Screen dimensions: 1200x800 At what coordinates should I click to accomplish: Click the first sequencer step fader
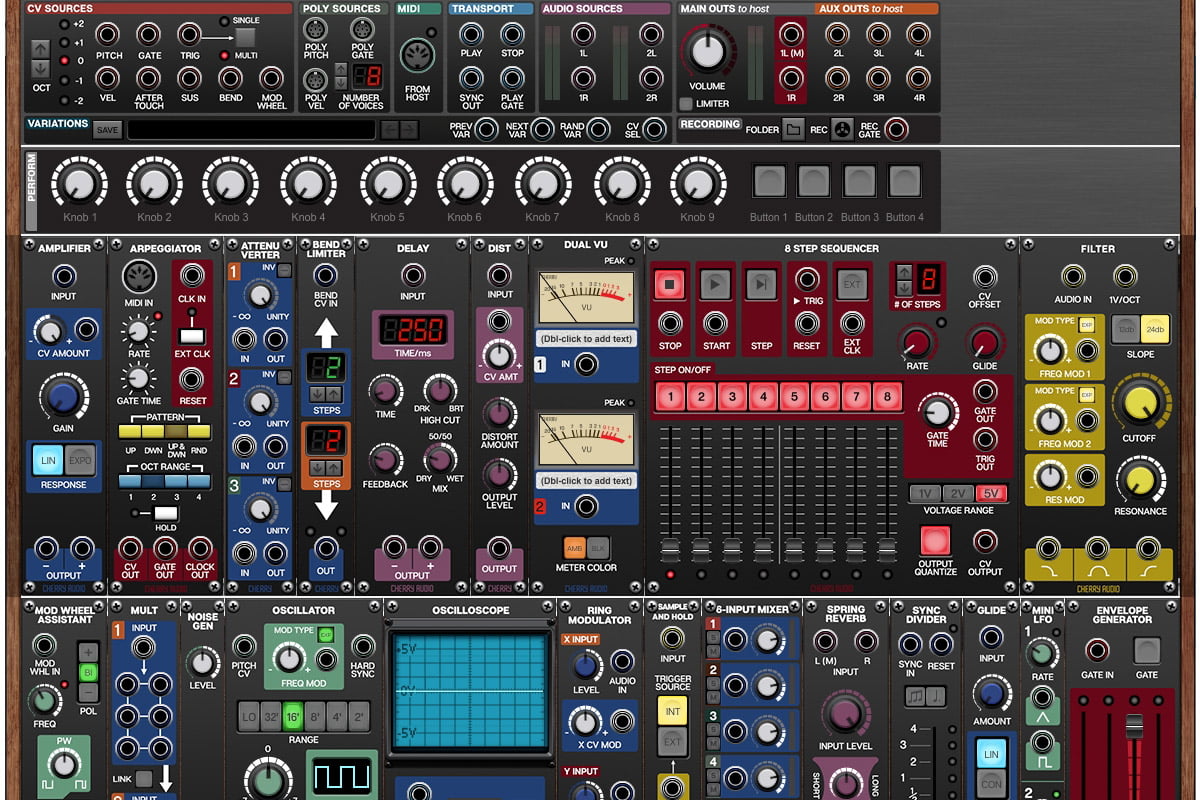click(x=670, y=552)
